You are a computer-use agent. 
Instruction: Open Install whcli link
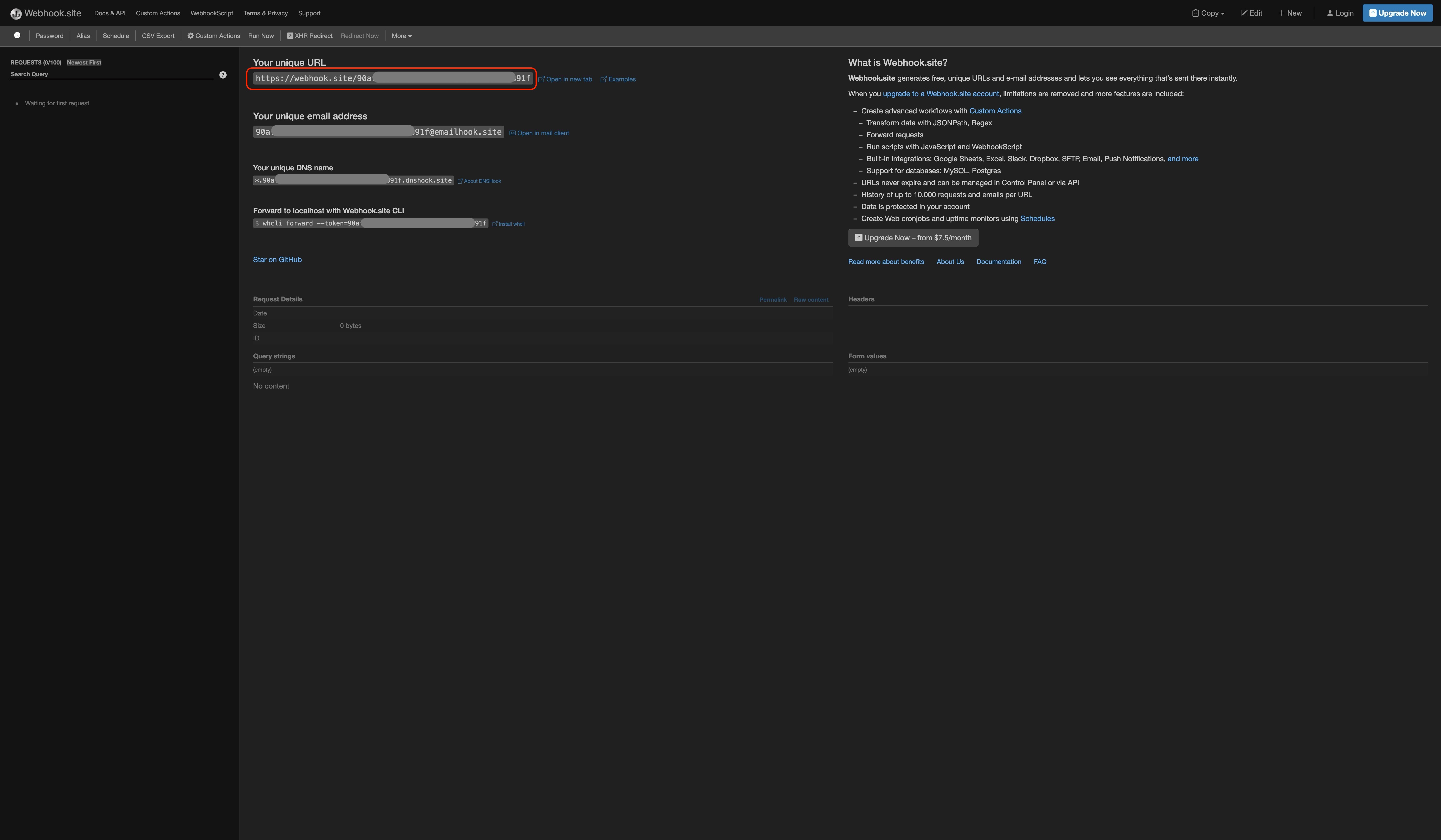point(508,224)
